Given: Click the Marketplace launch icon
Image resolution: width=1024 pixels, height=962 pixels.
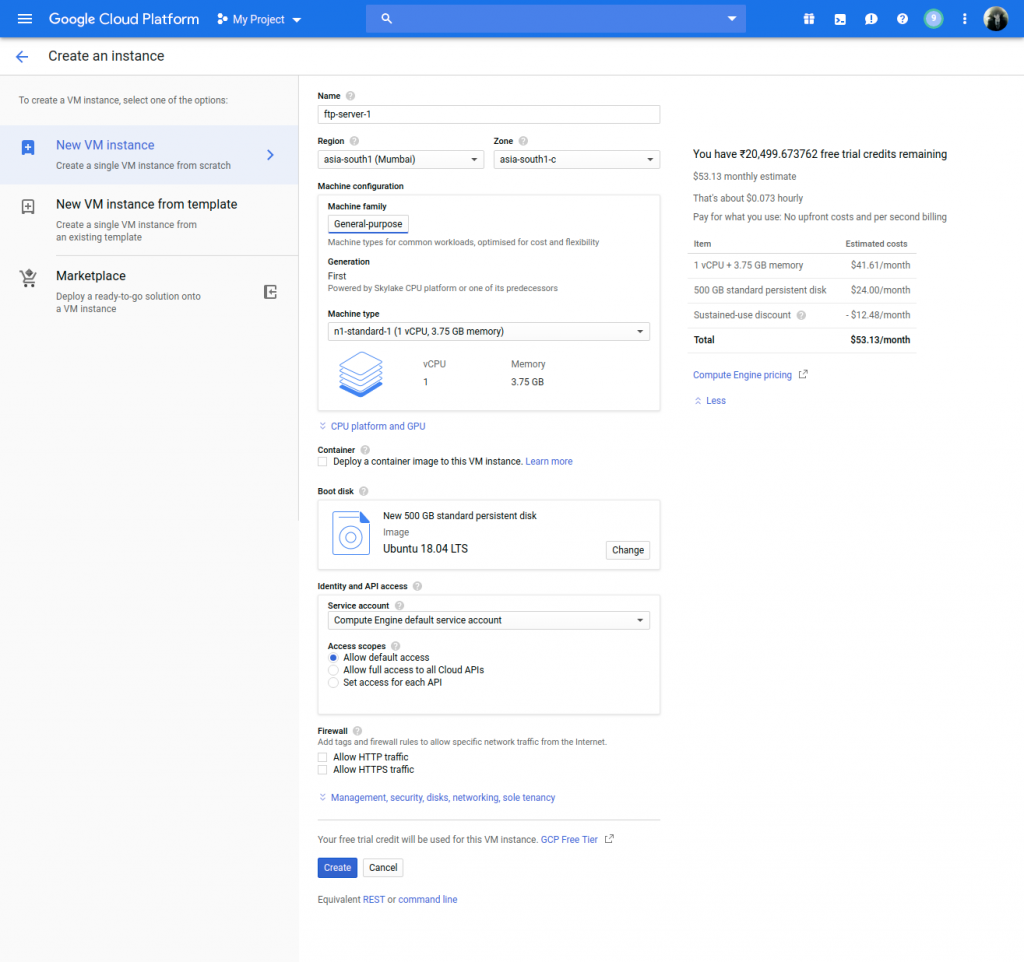Looking at the screenshot, I should (270, 292).
